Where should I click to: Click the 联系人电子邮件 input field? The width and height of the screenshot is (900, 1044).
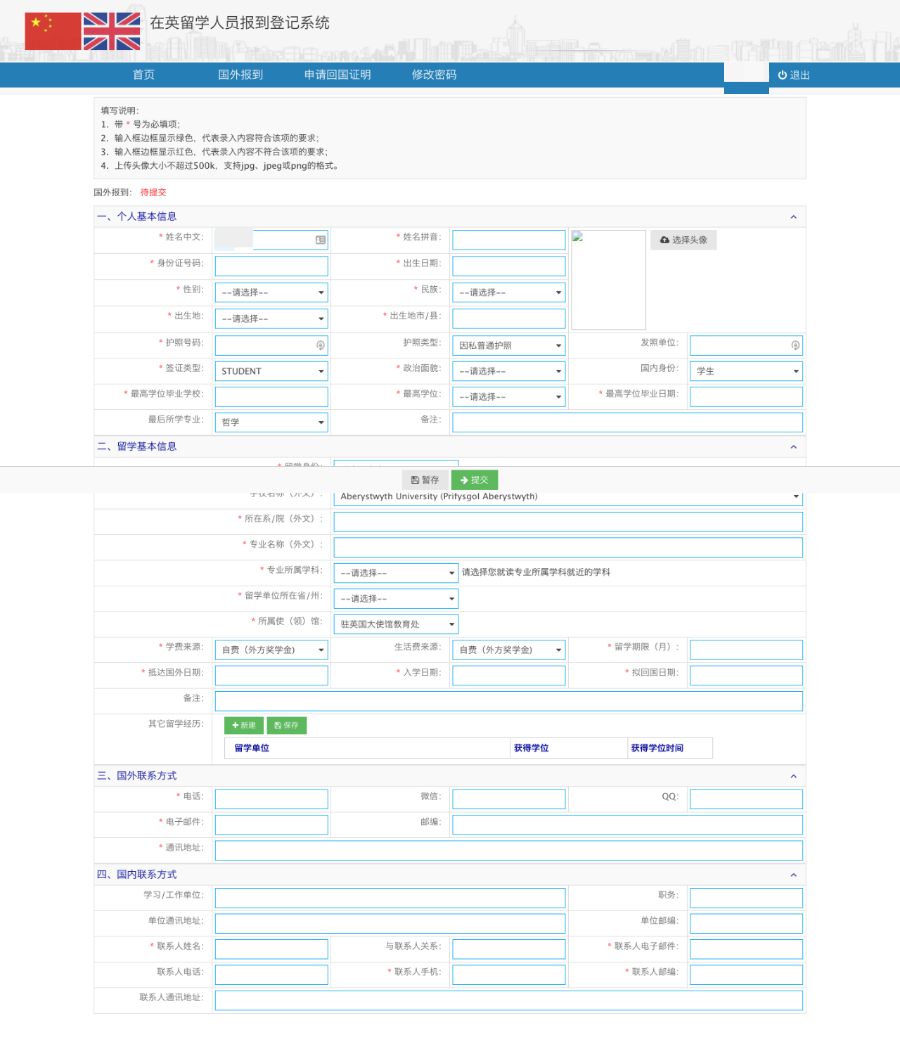tap(746, 949)
